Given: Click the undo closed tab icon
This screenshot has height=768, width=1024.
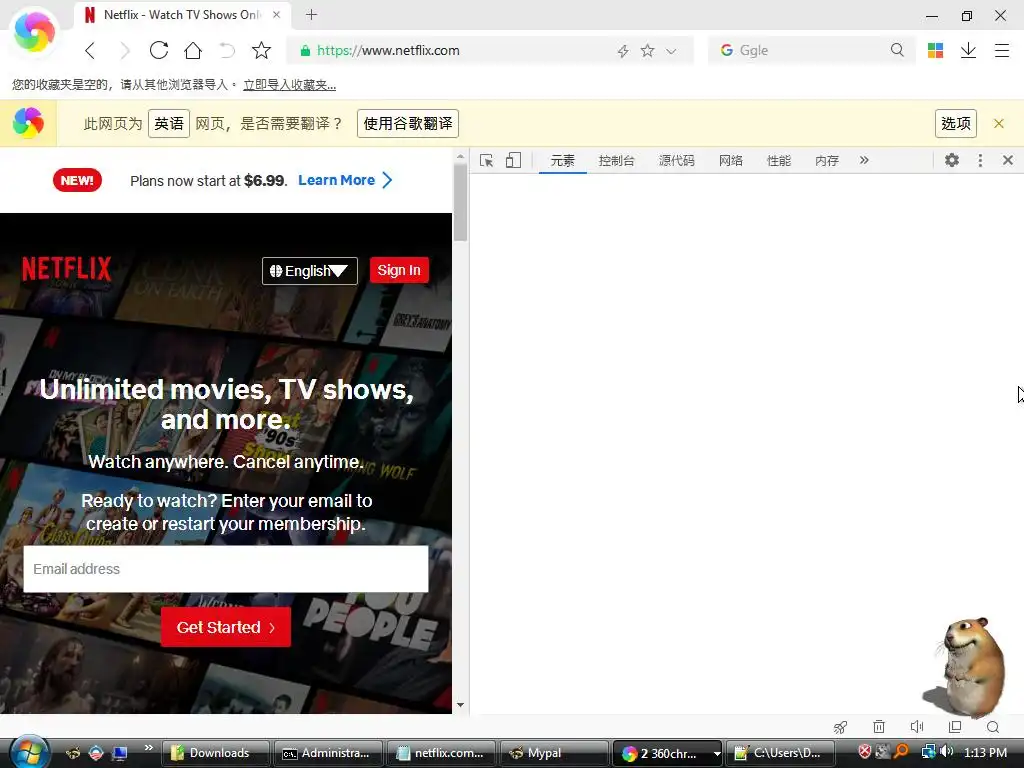Looking at the screenshot, I should (227, 50).
